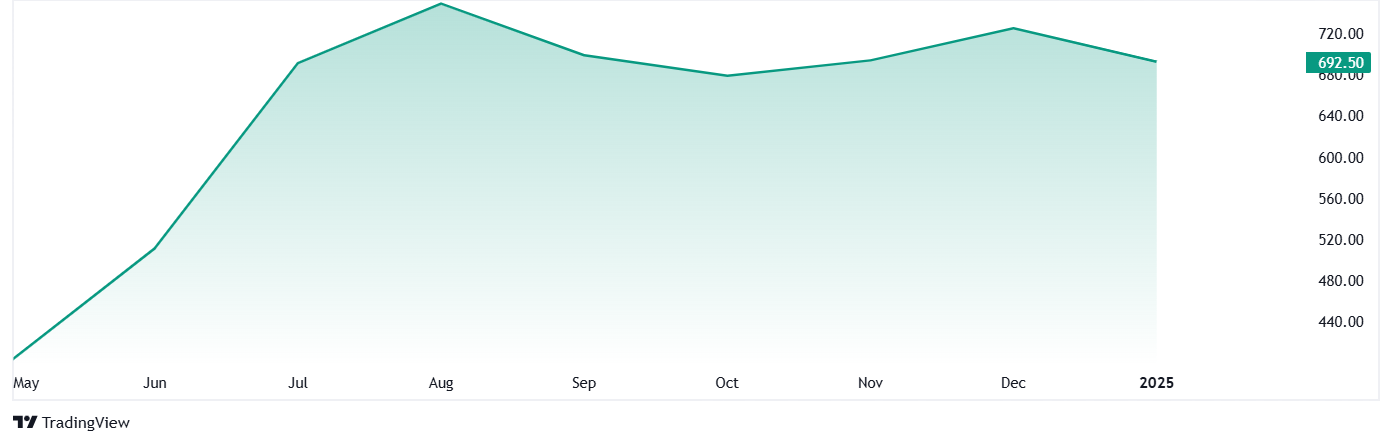Click the 720.00 price scale label
The image size is (1392, 444).
tap(1340, 34)
